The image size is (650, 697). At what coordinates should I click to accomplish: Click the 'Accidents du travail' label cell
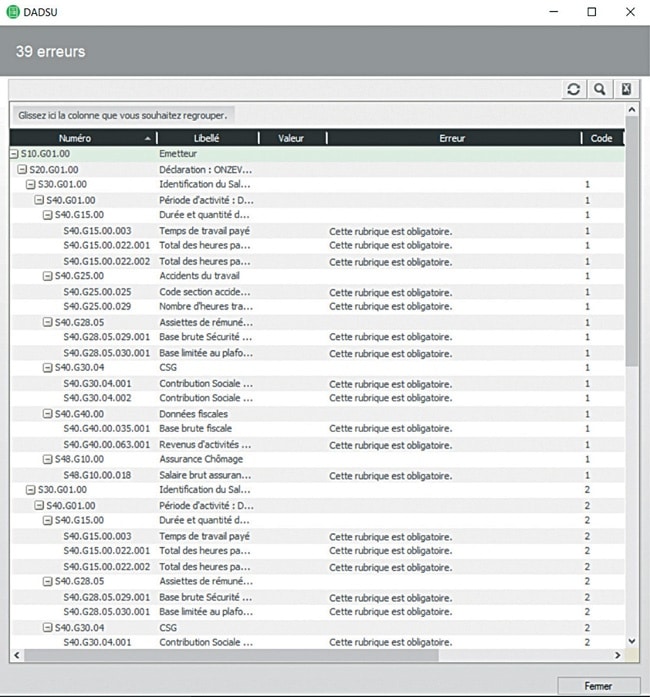[199, 276]
